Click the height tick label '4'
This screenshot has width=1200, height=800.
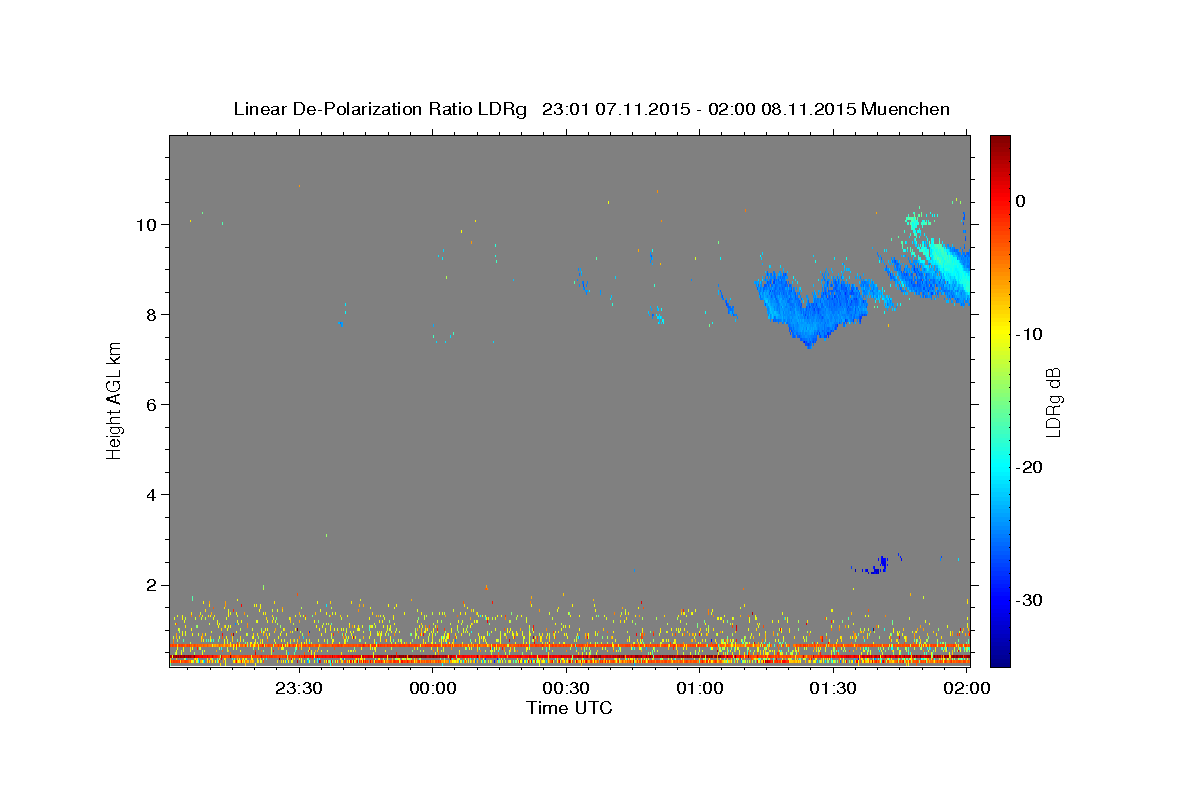pyautogui.click(x=152, y=495)
